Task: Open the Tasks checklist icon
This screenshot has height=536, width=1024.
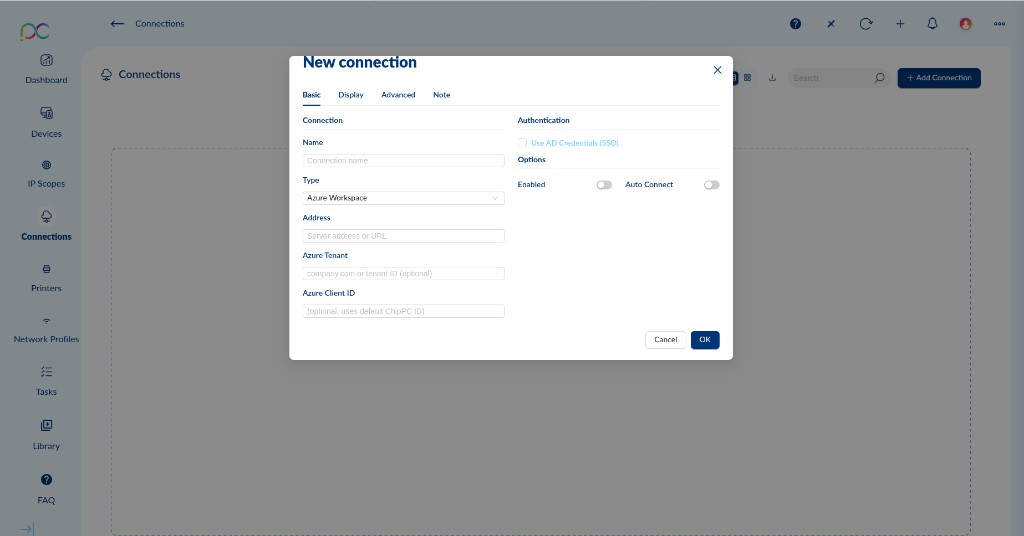Action: 46,371
